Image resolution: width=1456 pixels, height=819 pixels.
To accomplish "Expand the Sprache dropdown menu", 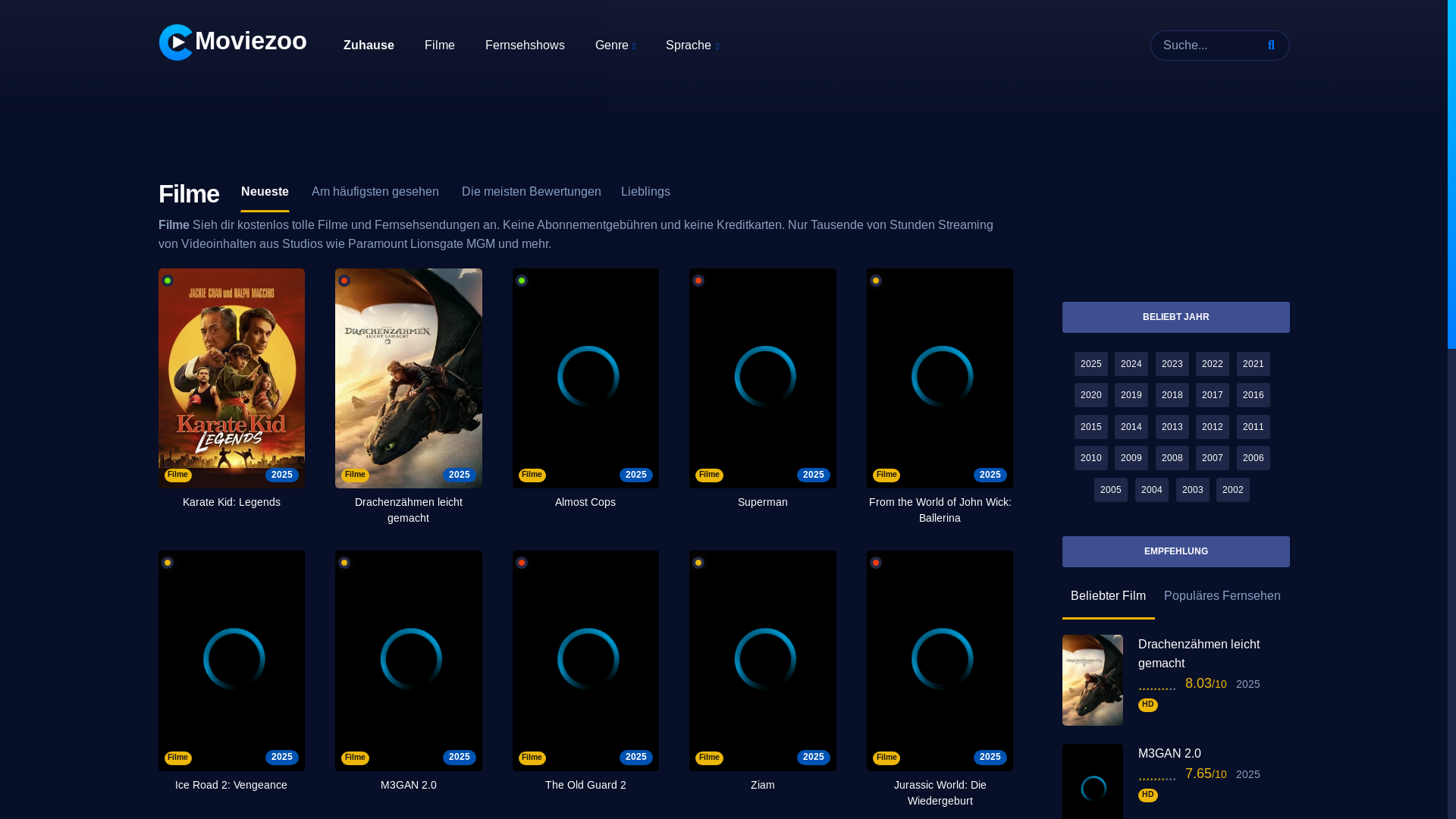I will point(692,45).
